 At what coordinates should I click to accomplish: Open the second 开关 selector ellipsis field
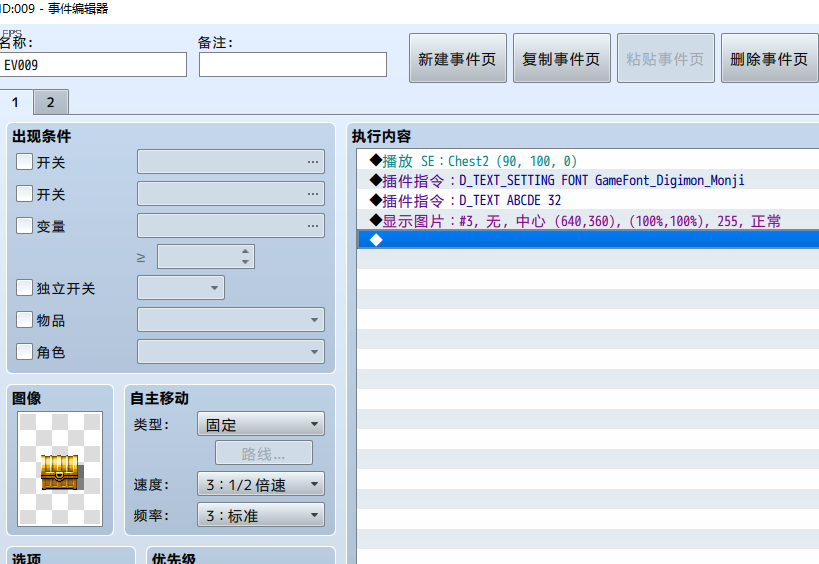point(231,193)
